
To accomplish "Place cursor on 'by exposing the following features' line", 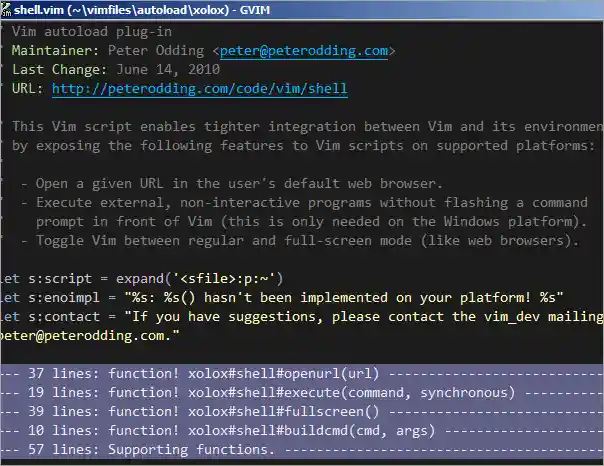I will 304,146.
